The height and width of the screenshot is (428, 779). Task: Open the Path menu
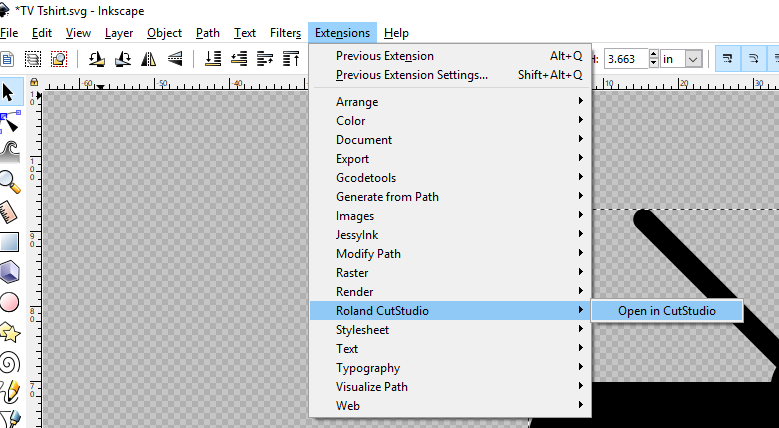pos(208,33)
